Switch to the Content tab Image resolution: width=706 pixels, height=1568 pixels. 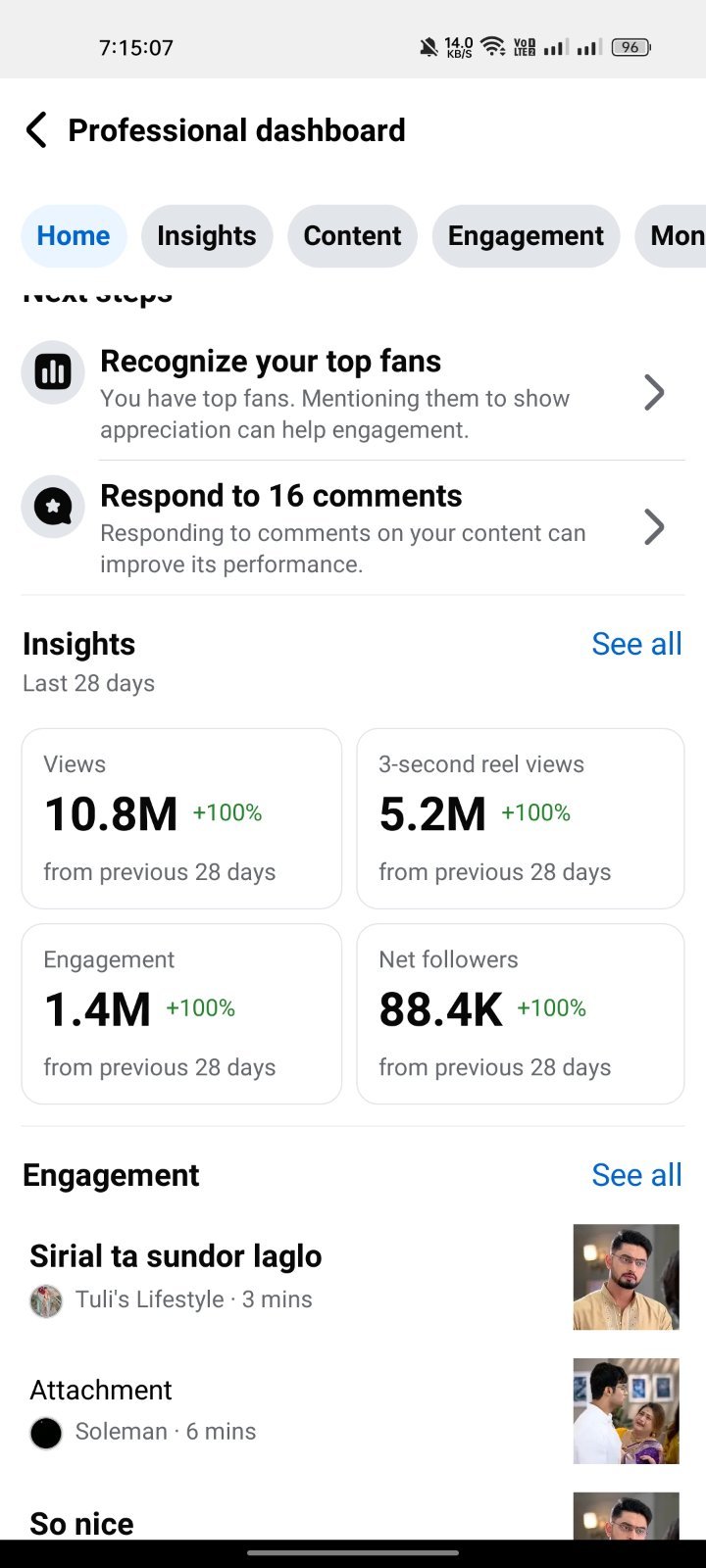point(352,236)
